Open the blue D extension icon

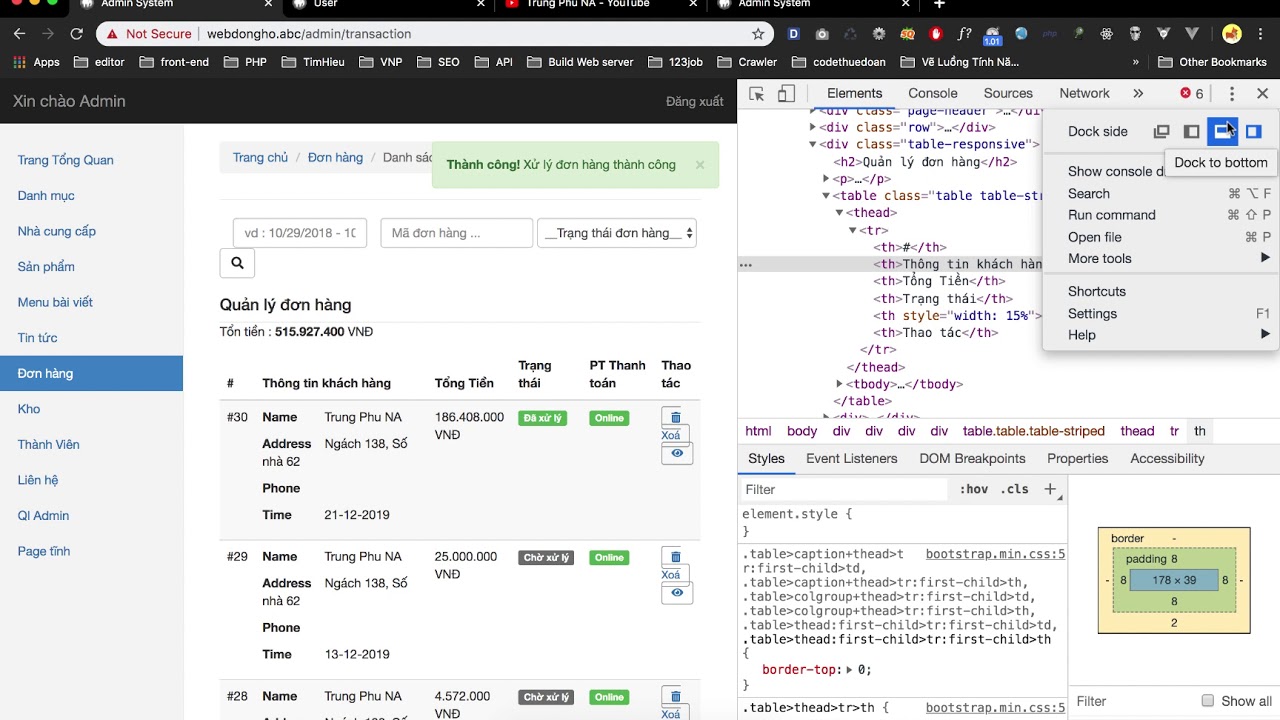pyautogui.click(x=794, y=34)
